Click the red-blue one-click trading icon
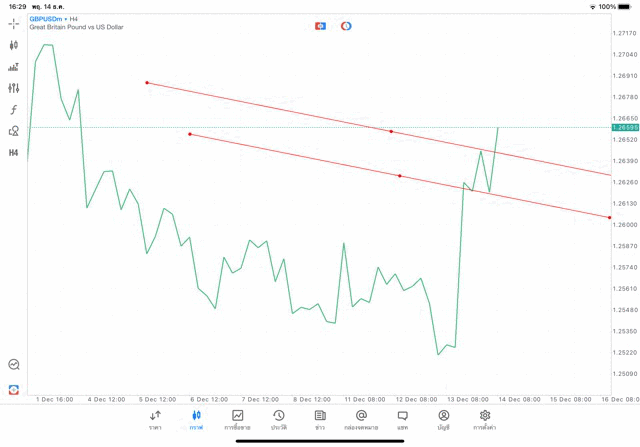640x447 pixels. [x=320, y=25]
